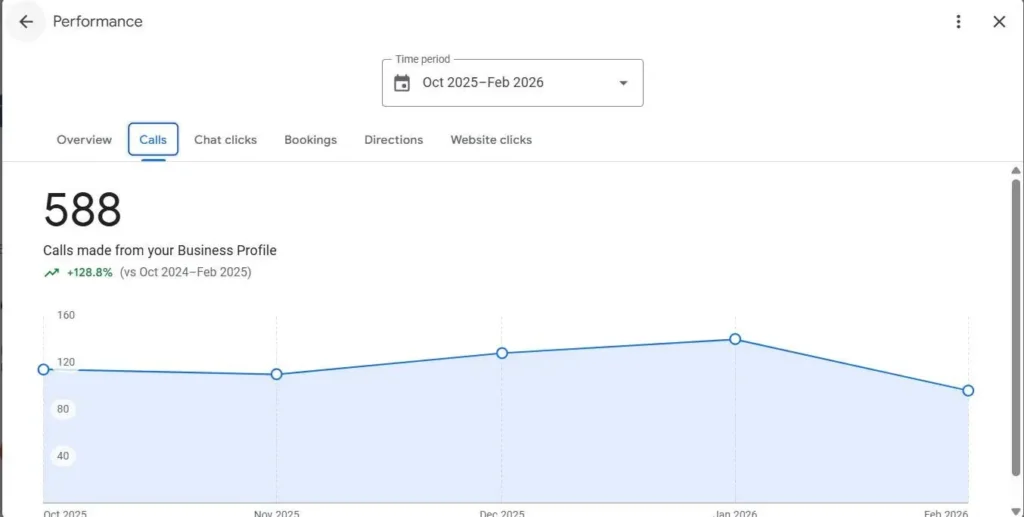Click the Oct 2025 data point on chart
This screenshot has height=517, width=1024.
coord(44,369)
